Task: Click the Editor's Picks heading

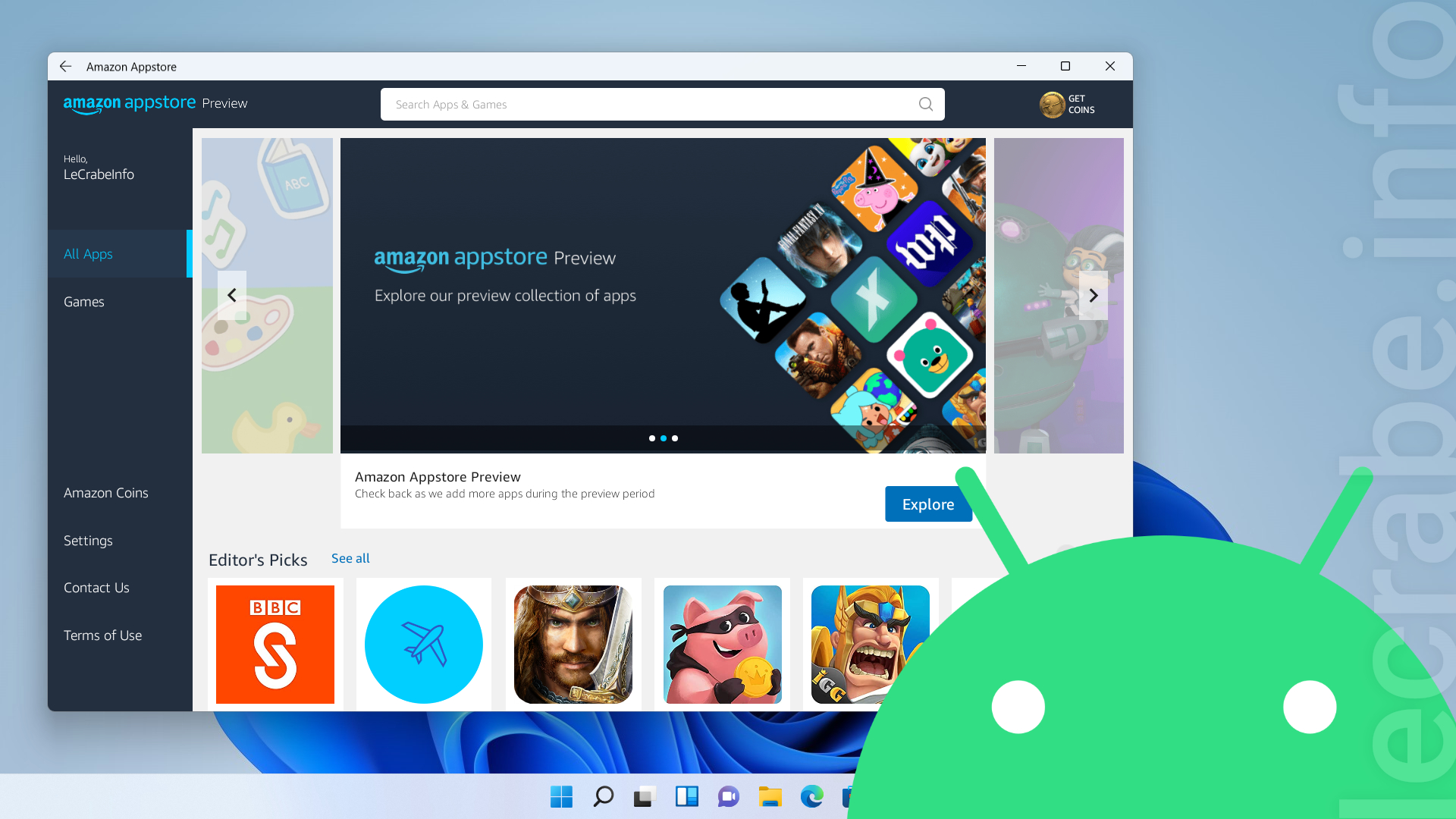Action: coord(258,560)
